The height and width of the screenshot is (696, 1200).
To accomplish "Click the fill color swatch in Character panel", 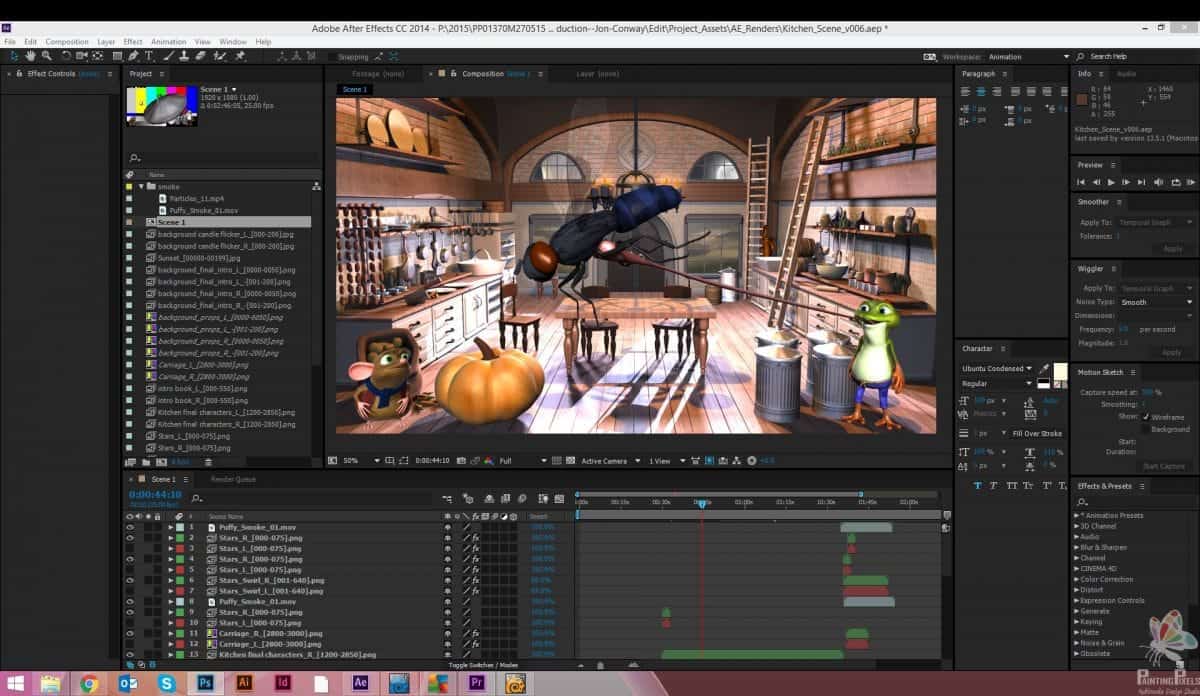I will [x=1060, y=371].
